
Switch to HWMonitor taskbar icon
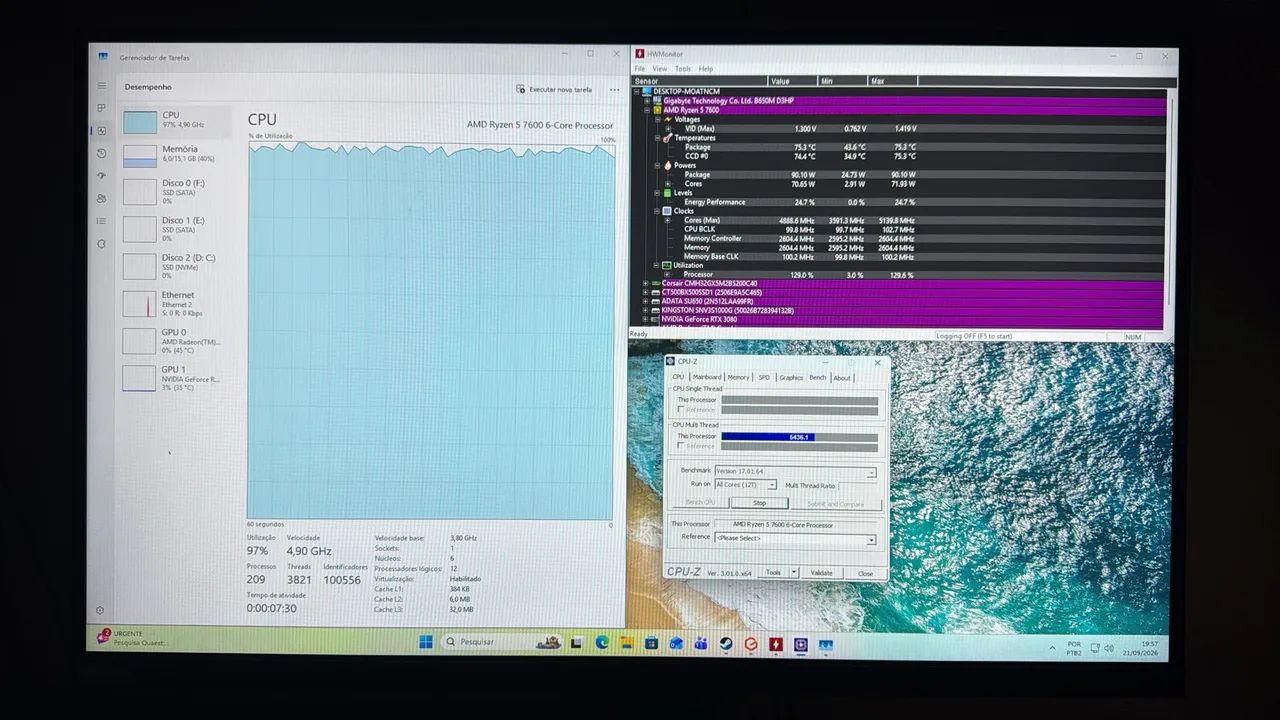coord(776,645)
